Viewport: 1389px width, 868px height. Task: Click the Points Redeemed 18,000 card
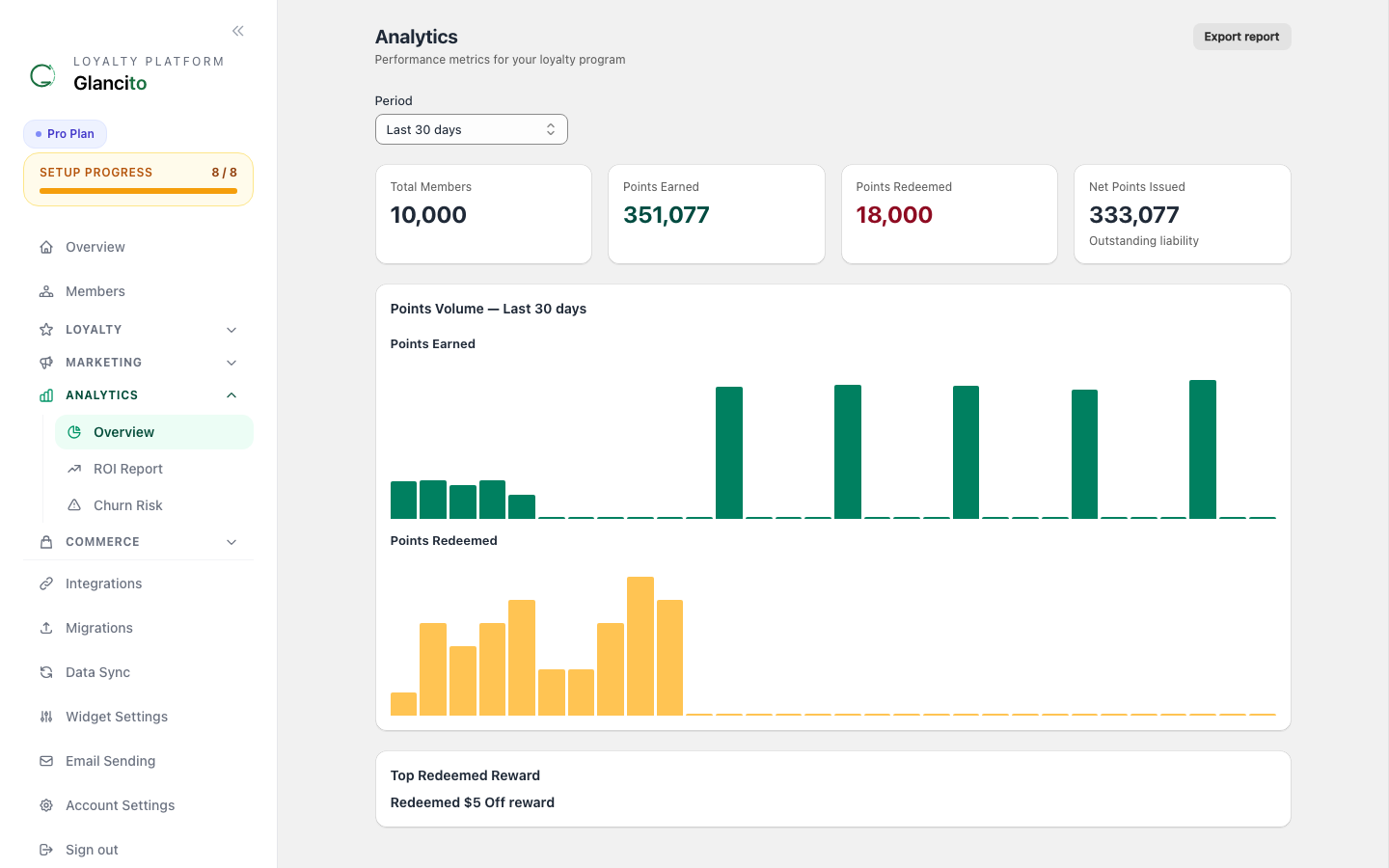click(949, 214)
